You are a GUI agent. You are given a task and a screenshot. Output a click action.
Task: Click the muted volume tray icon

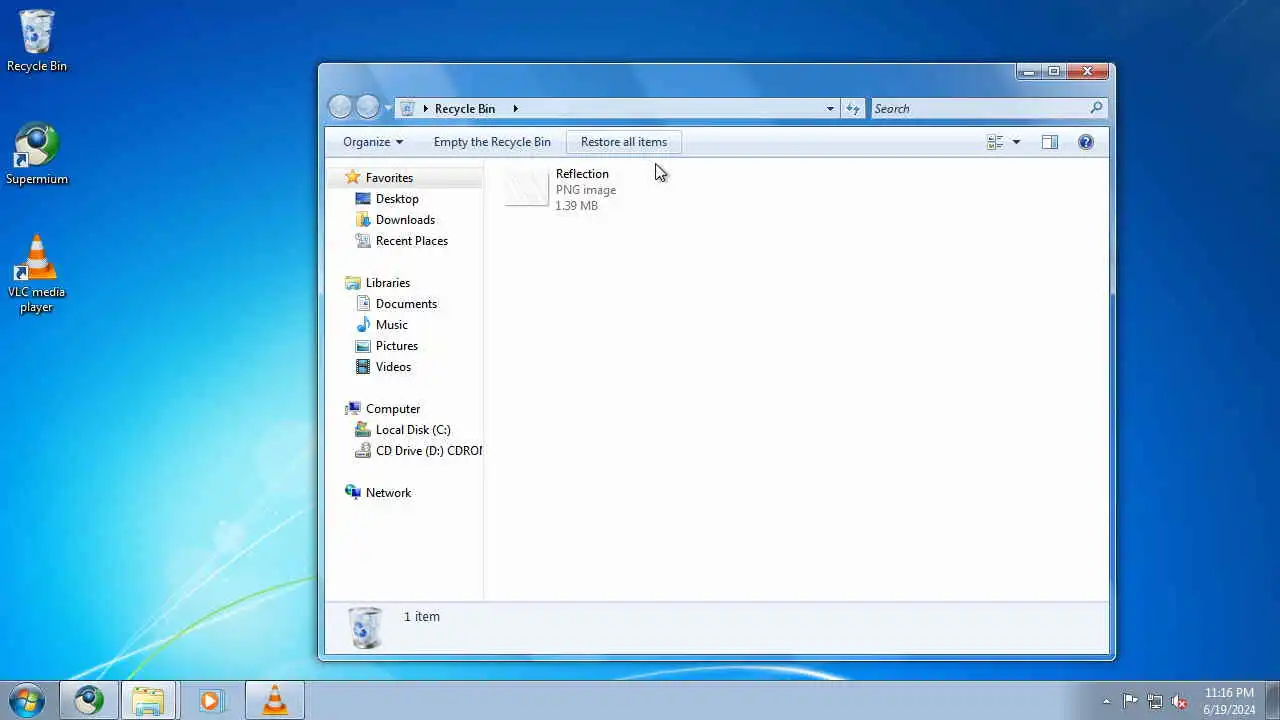tap(1180, 702)
